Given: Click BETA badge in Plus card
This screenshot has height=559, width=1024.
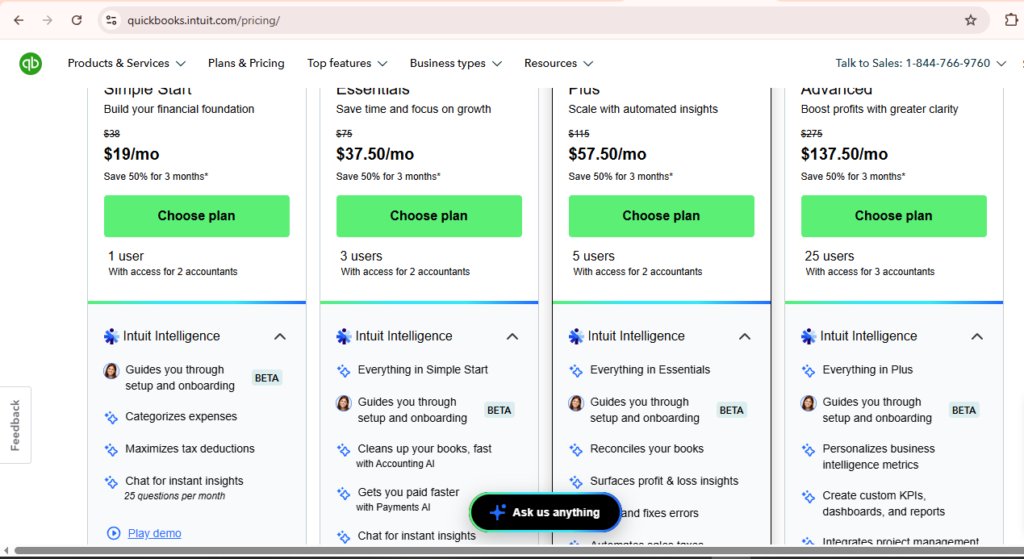Looking at the screenshot, I should [731, 410].
